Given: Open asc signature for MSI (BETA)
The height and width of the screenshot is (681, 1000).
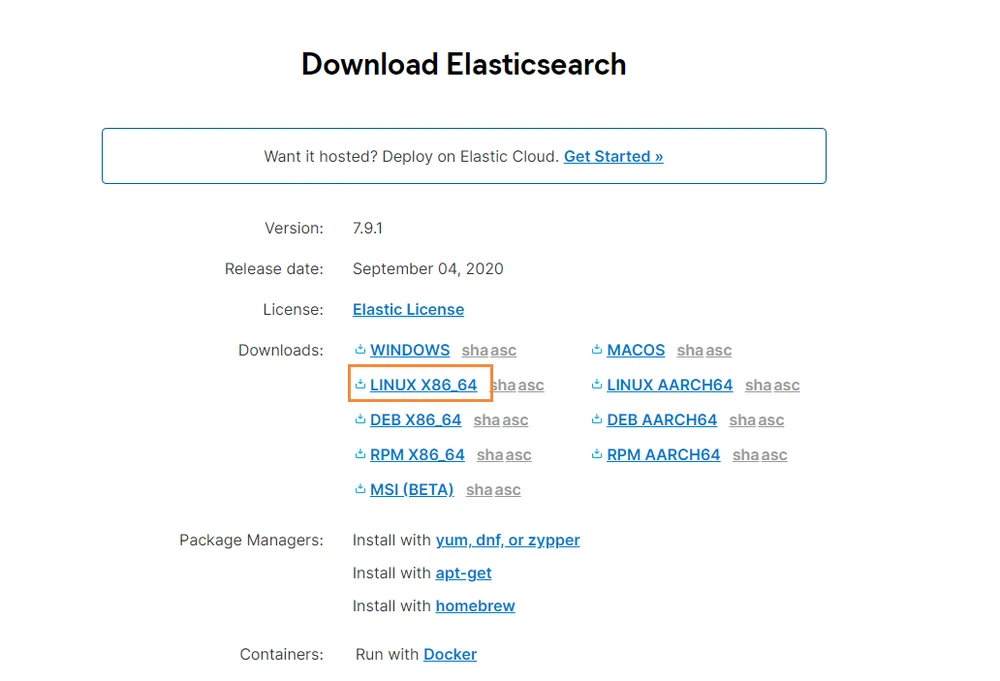Looking at the screenshot, I should click(x=507, y=490).
